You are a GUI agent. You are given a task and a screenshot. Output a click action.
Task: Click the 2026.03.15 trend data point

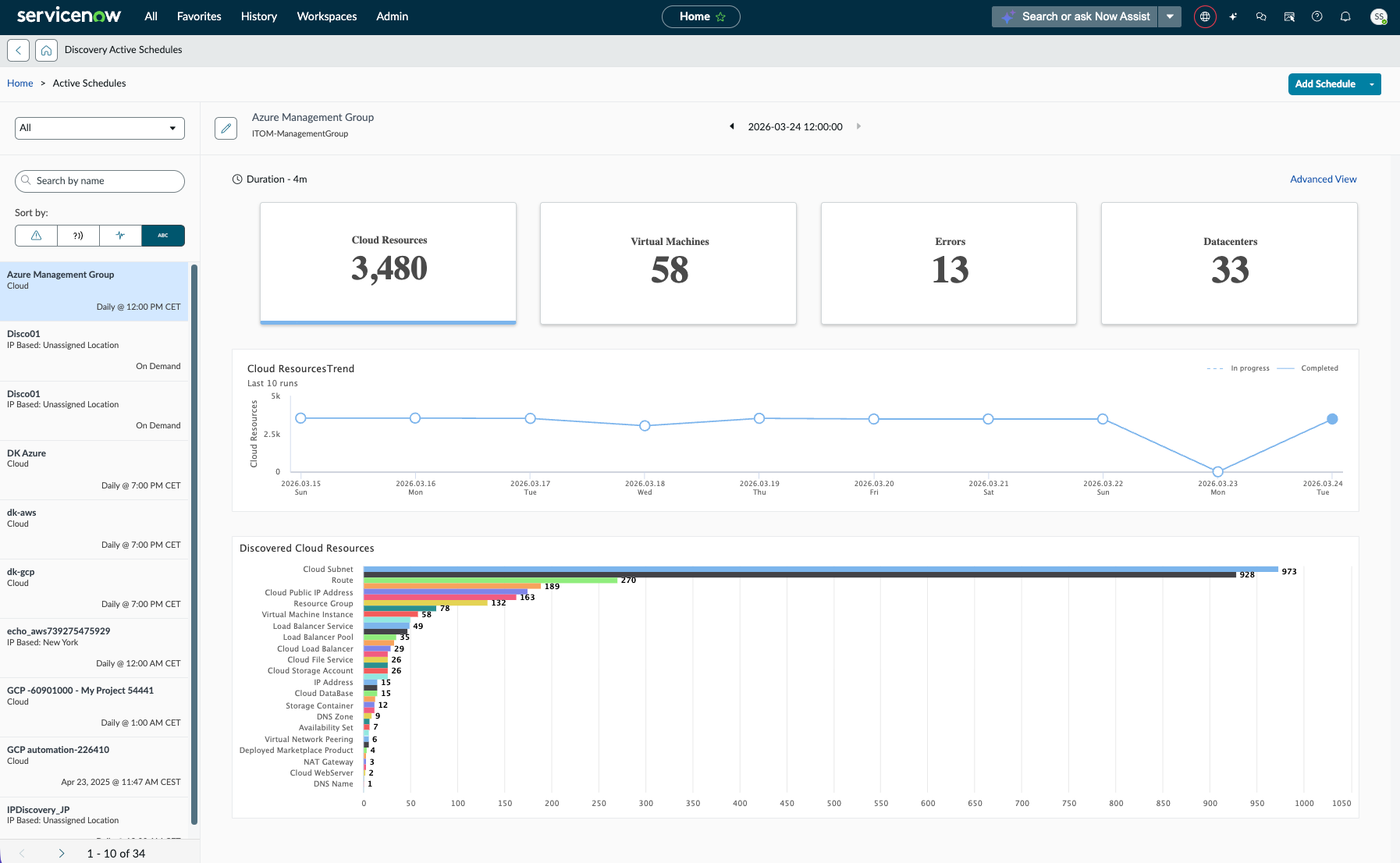(x=300, y=418)
